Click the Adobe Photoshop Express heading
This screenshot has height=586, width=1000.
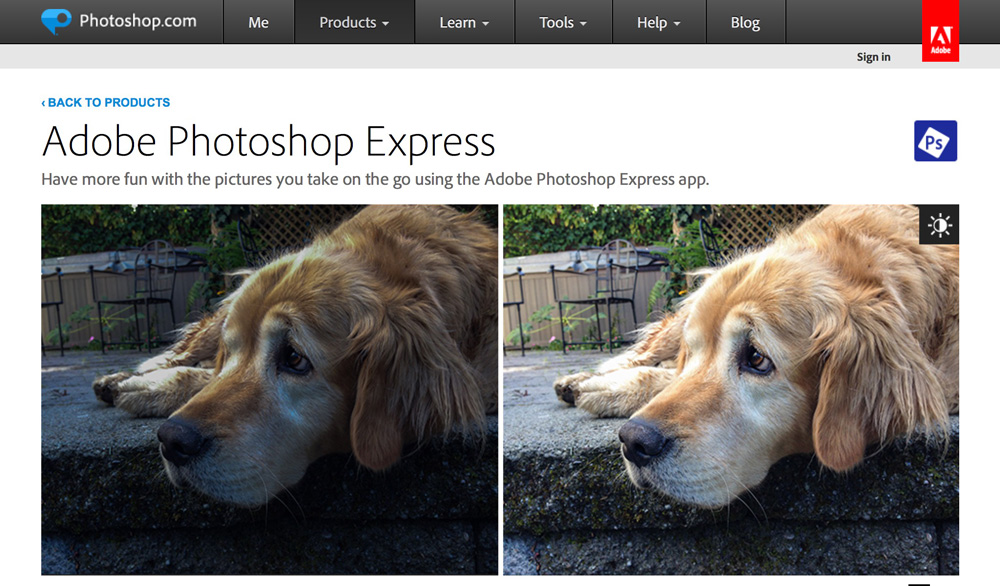pos(268,142)
